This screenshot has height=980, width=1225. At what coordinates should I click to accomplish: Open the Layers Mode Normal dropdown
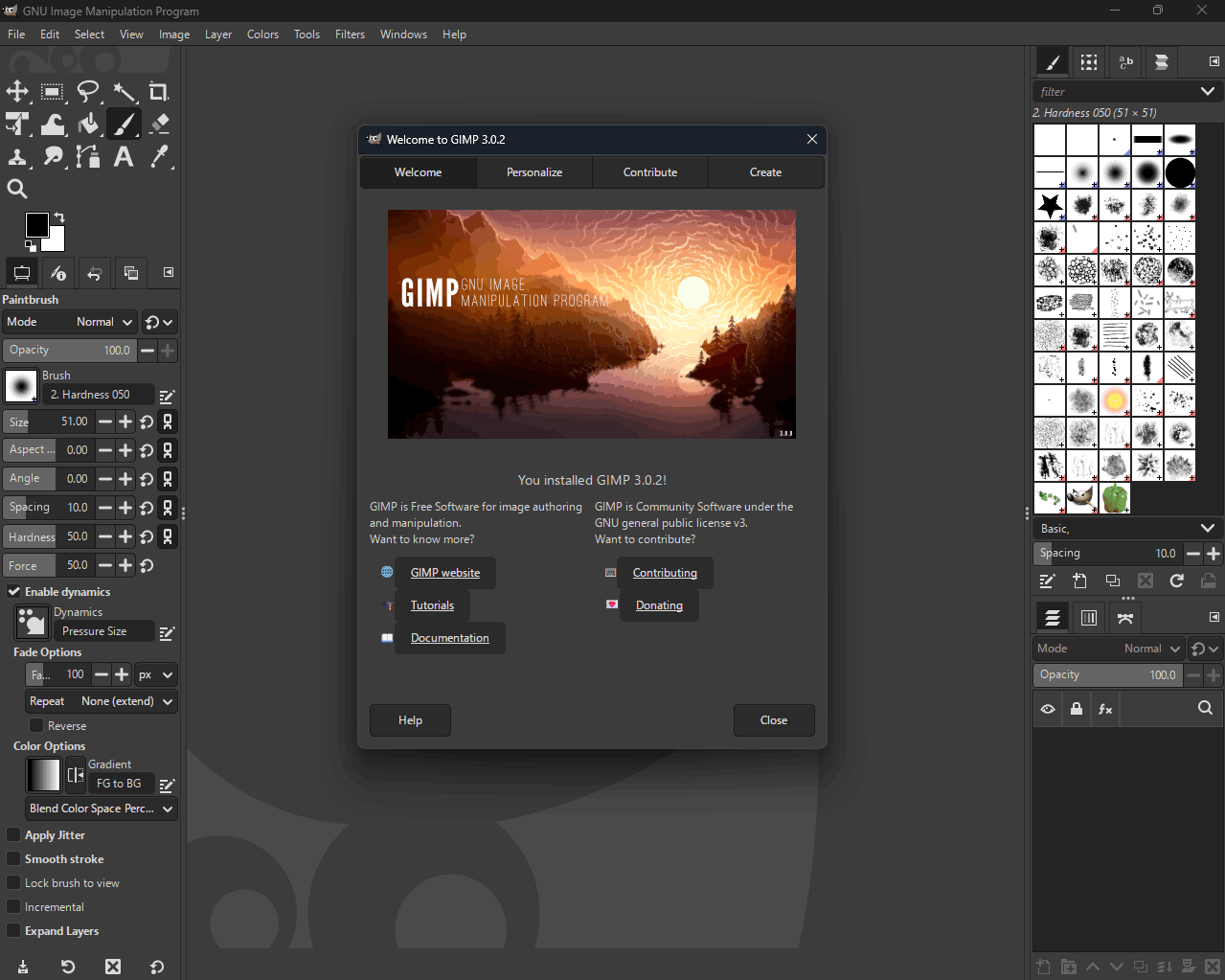(x=1108, y=649)
